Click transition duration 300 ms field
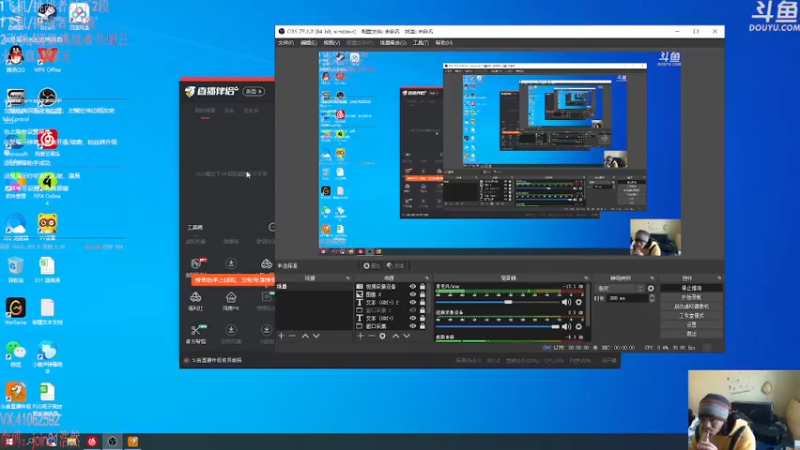 [626, 298]
